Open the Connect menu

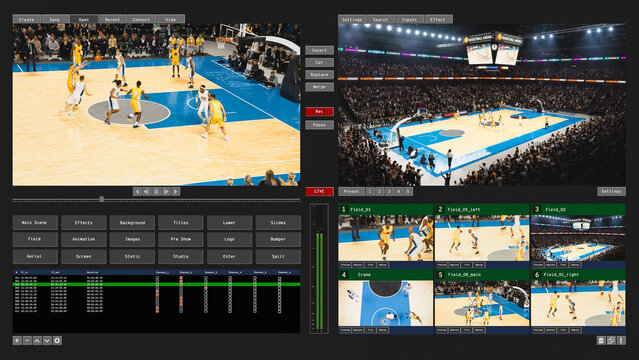click(x=141, y=19)
